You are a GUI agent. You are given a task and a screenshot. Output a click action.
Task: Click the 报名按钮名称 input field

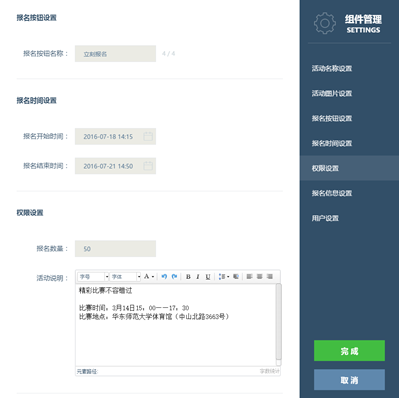click(115, 54)
